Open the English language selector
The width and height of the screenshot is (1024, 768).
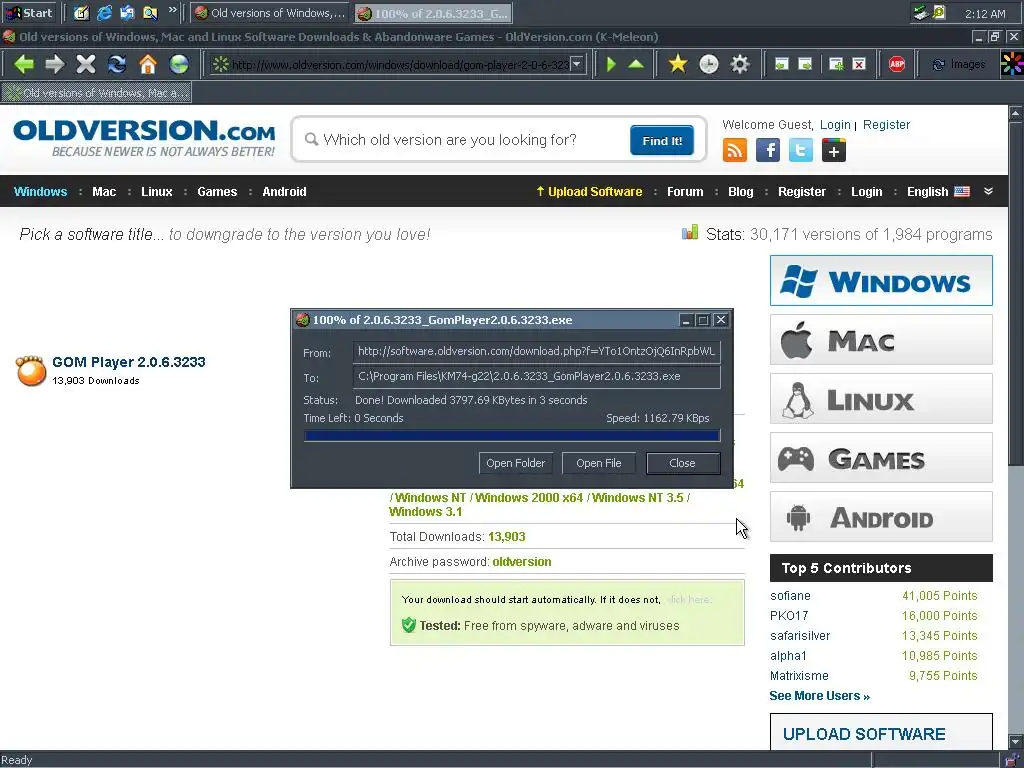coord(938,191)
